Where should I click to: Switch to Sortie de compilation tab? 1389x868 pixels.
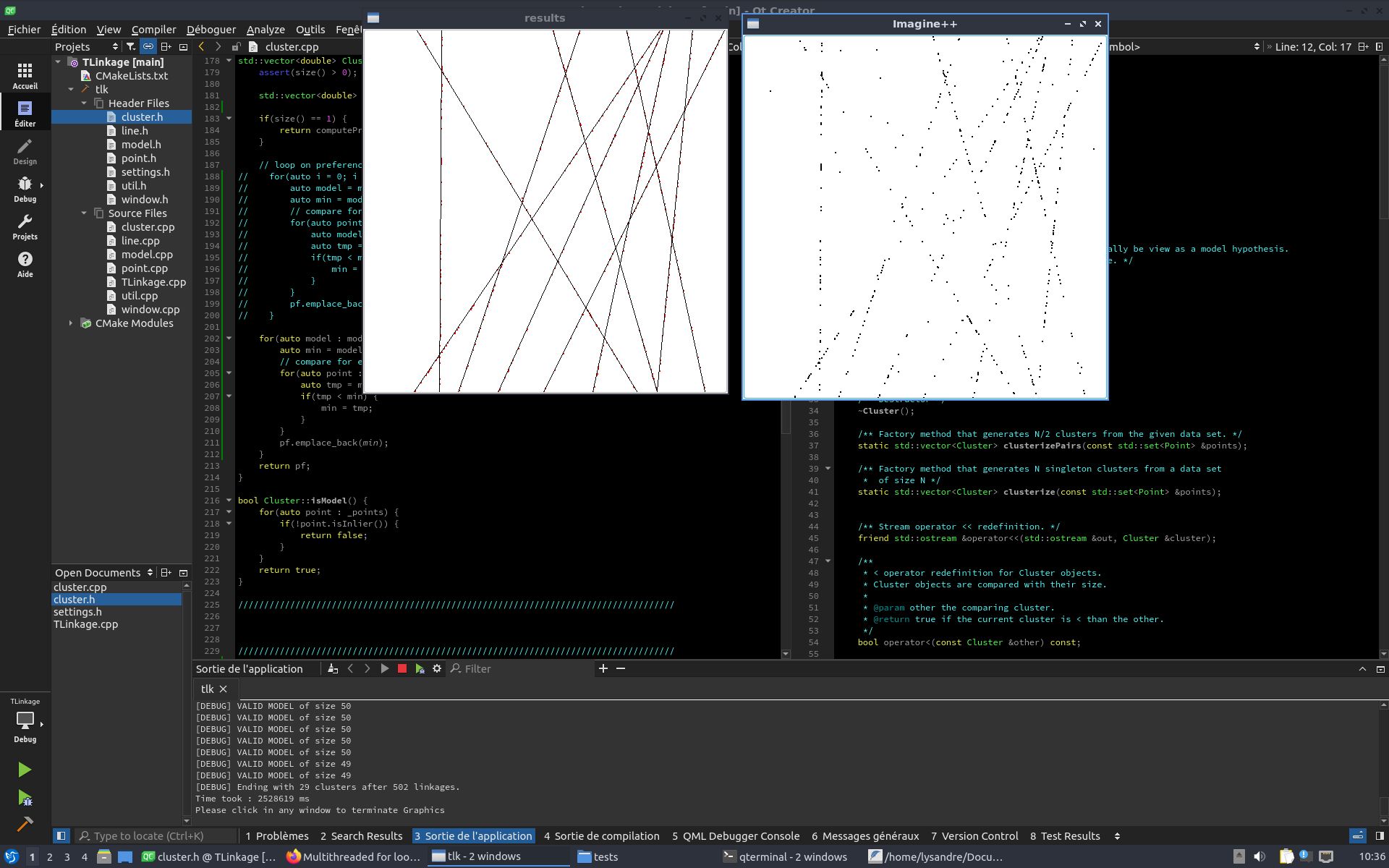coord(601,836)
